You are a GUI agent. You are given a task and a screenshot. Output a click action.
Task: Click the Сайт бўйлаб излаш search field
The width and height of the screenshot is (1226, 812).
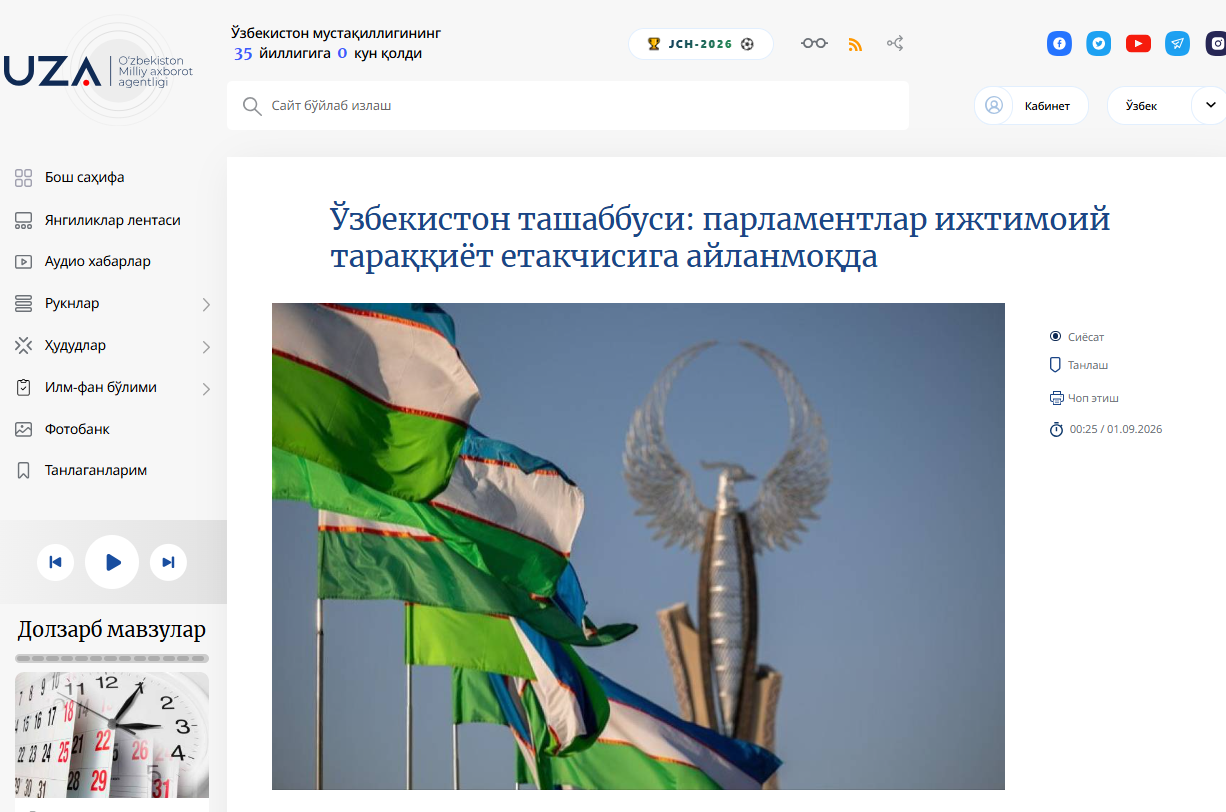pos(568,105)
